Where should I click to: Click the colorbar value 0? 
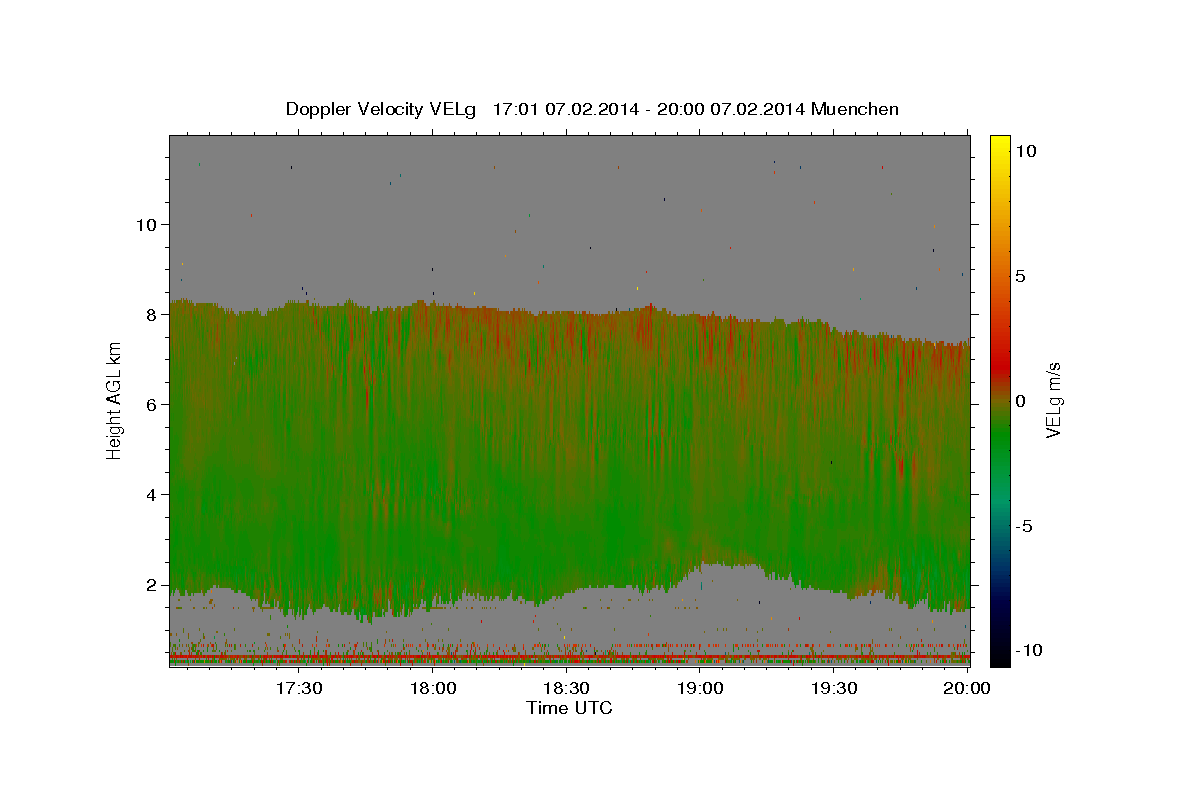point(1021,401)
